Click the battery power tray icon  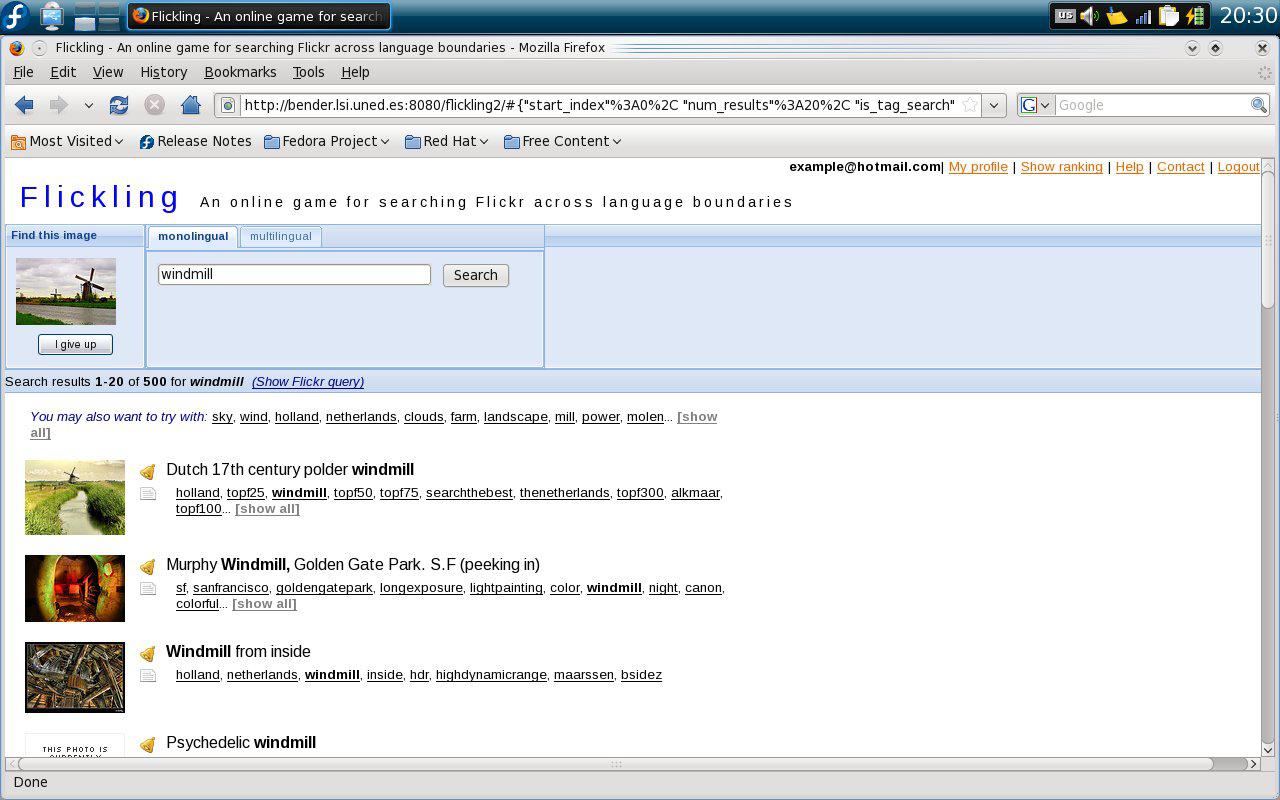coord(1195,16)
